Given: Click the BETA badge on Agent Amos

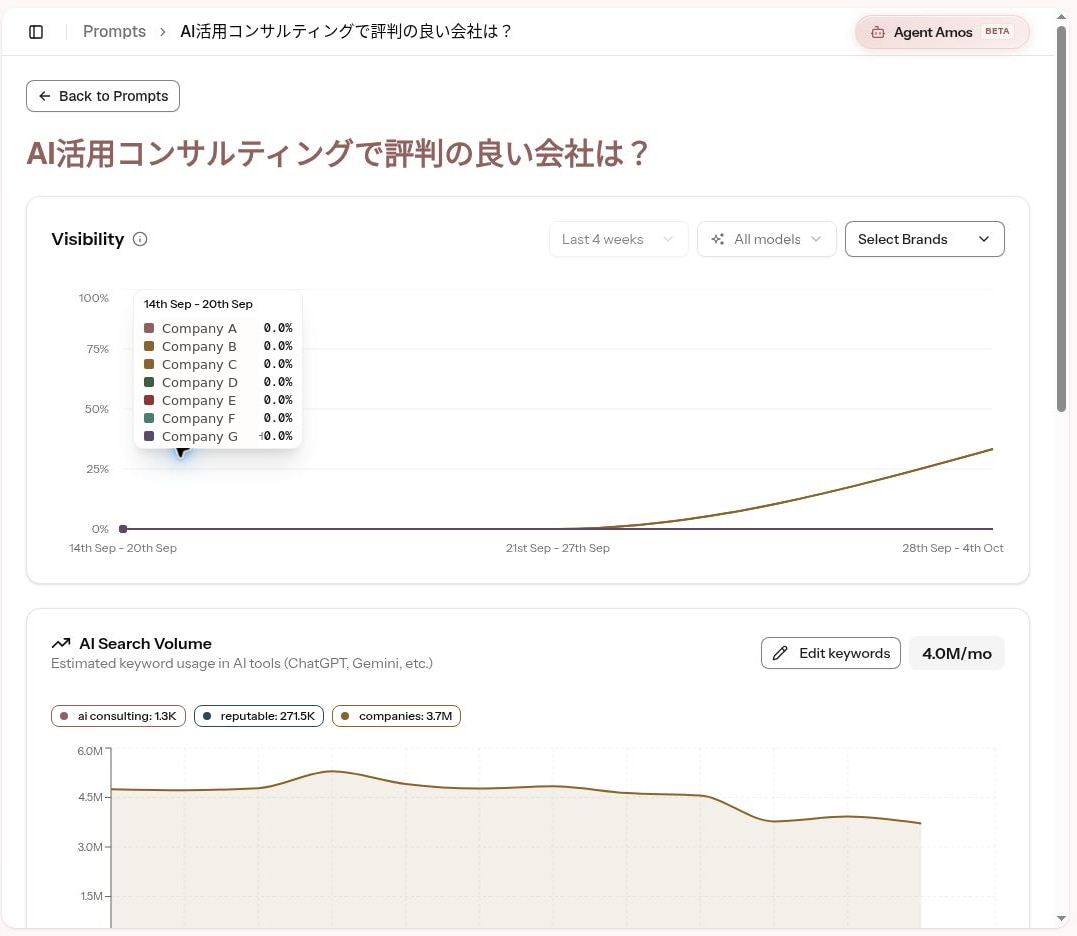Looking at the screenshot, I should pyautogui.click(x=997, y=31).
